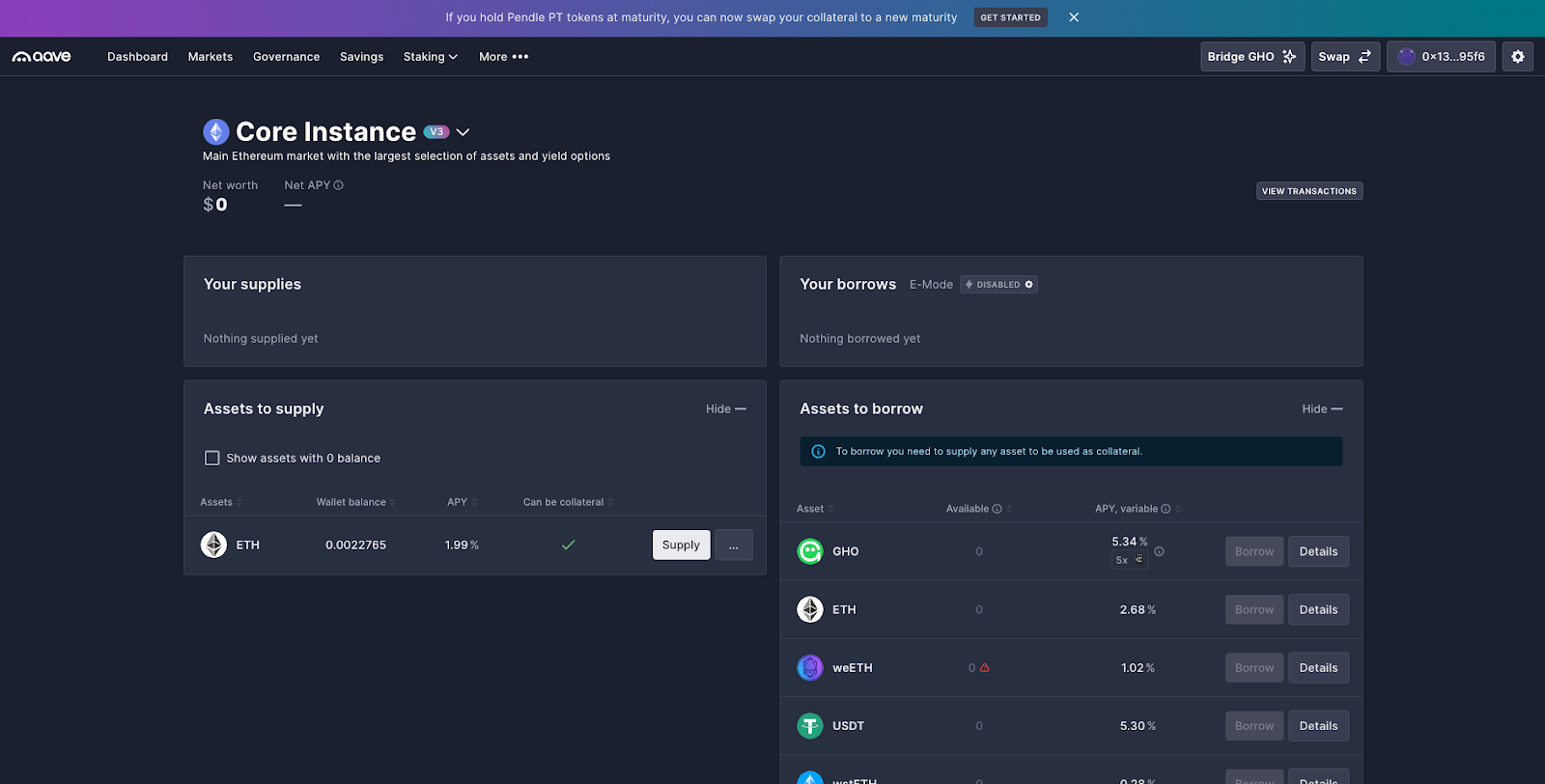Sort by Can be collateral column
The width and height of the screenshot is (1545, 784).
pyautogui.click(x=568, y=502)
